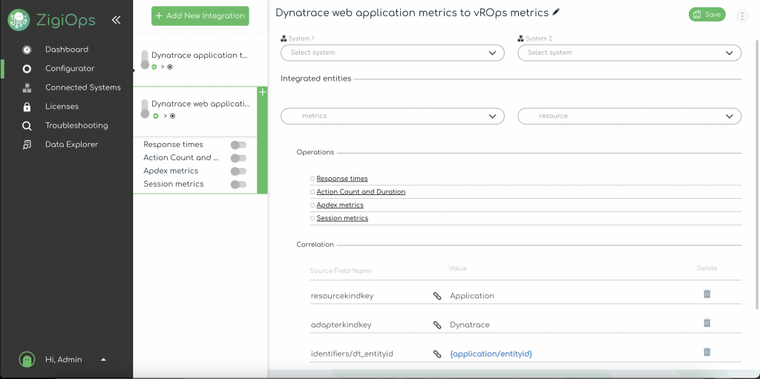This screenshot has height=379, width=760.
Task: Open the System 1 select system dropdown
Action: (x=393, y=53)
